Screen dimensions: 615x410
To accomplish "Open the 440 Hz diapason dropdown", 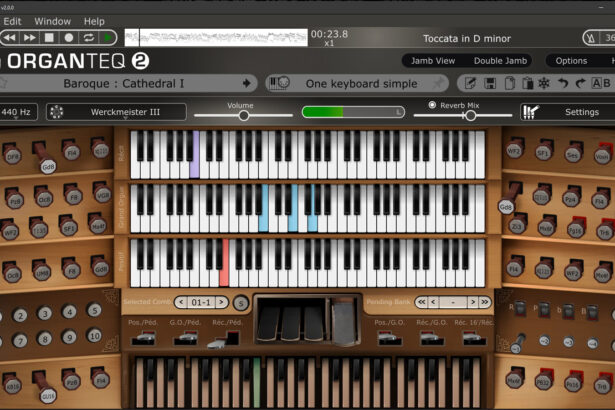I will (x=16, y=112).
